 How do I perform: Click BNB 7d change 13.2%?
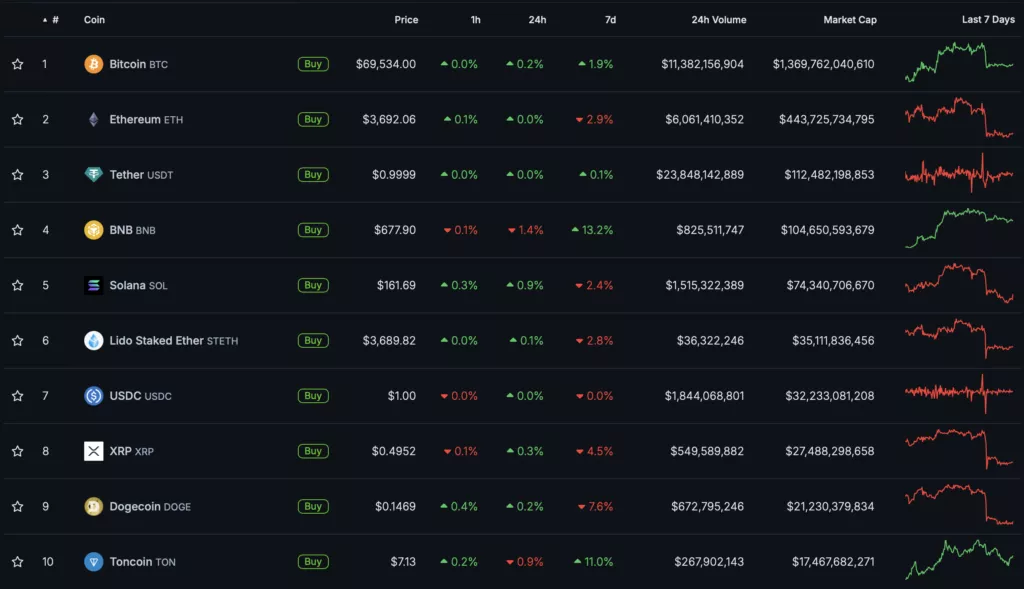[x=592, y=230]
